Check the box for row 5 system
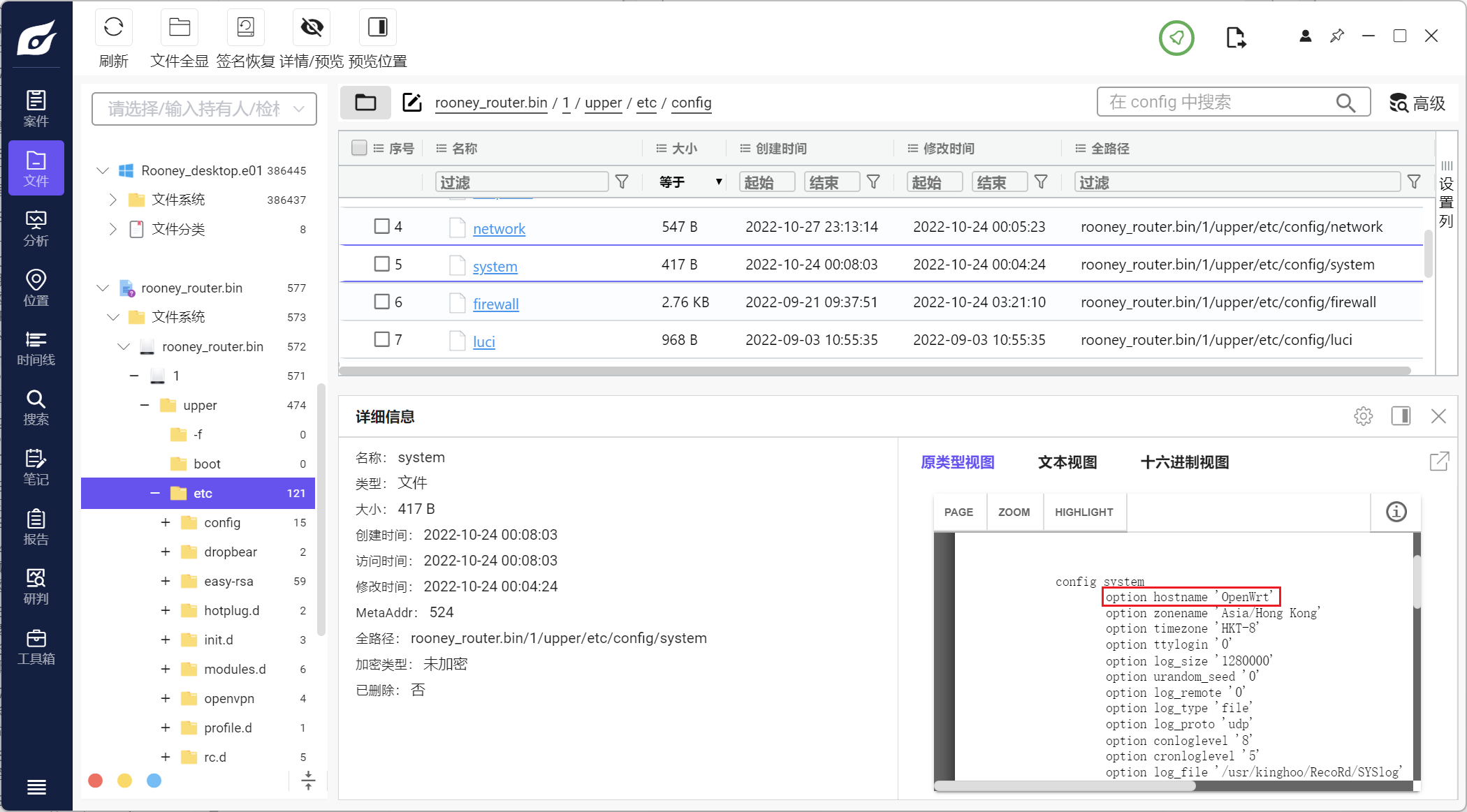Image resolution: width=1467 pixels, height=812 pixels. (x=381, y=264)
